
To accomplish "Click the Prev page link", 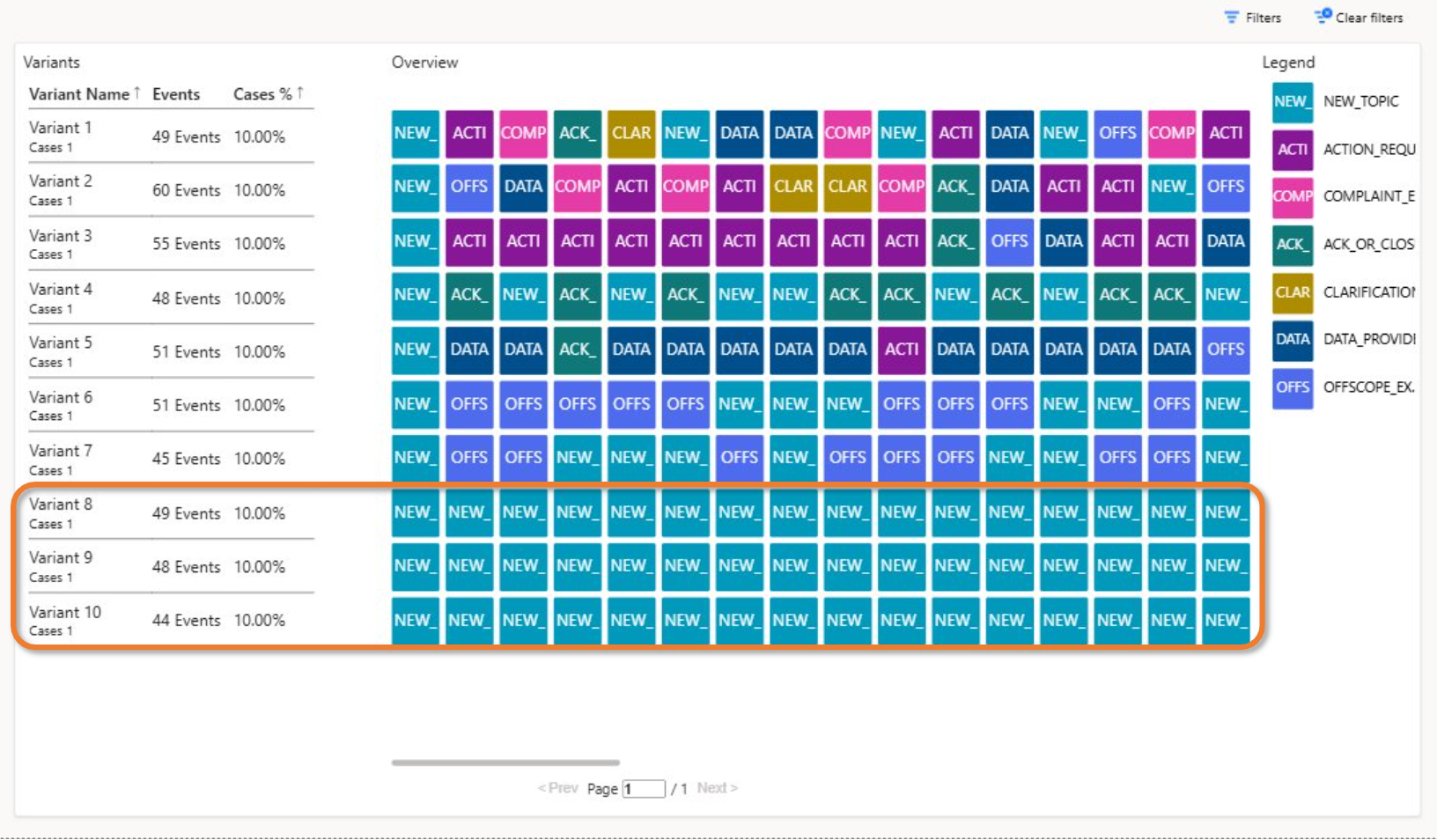I will [x=558, y=788].
